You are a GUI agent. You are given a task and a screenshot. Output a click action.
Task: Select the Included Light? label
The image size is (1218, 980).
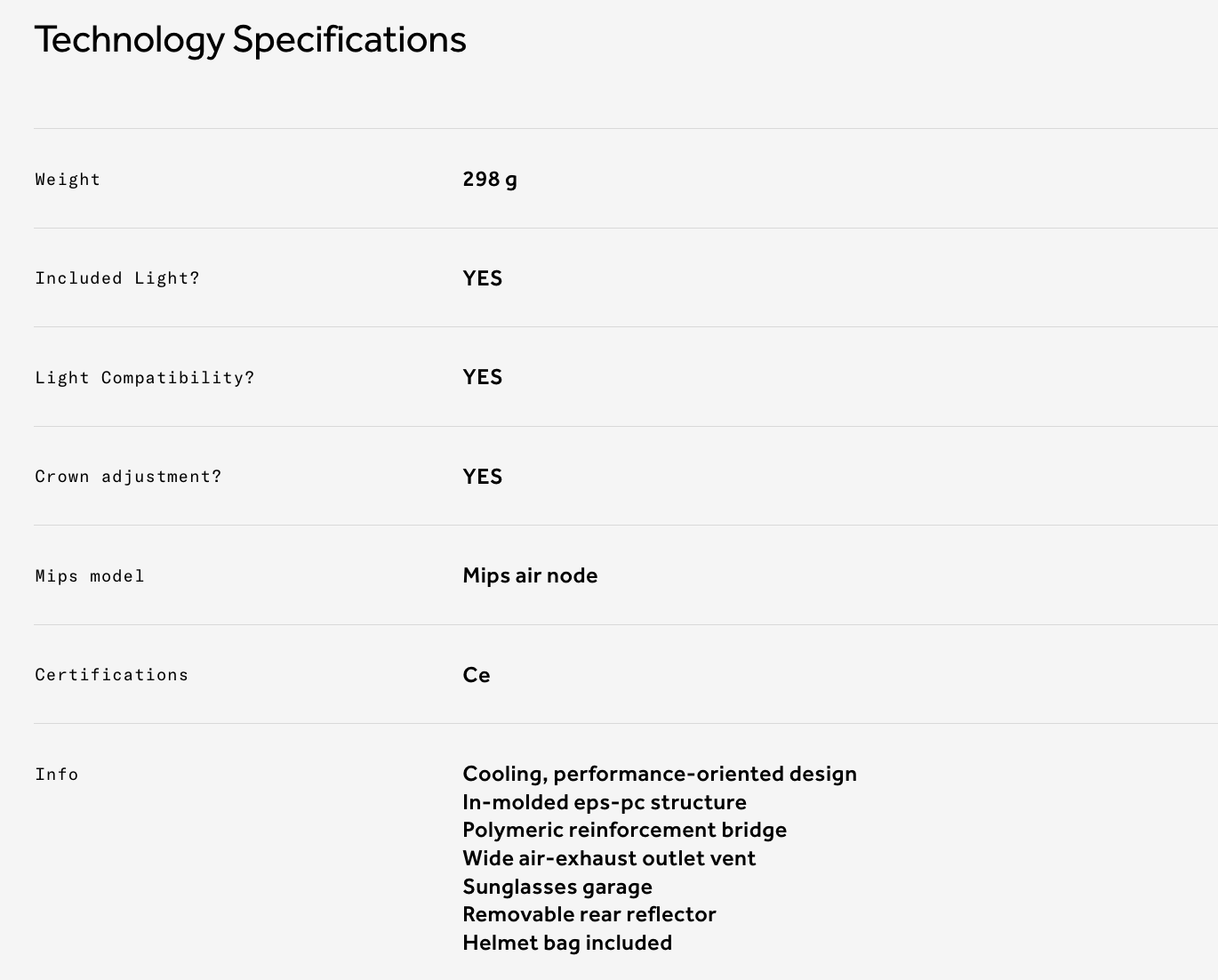(x=117, y=278)
